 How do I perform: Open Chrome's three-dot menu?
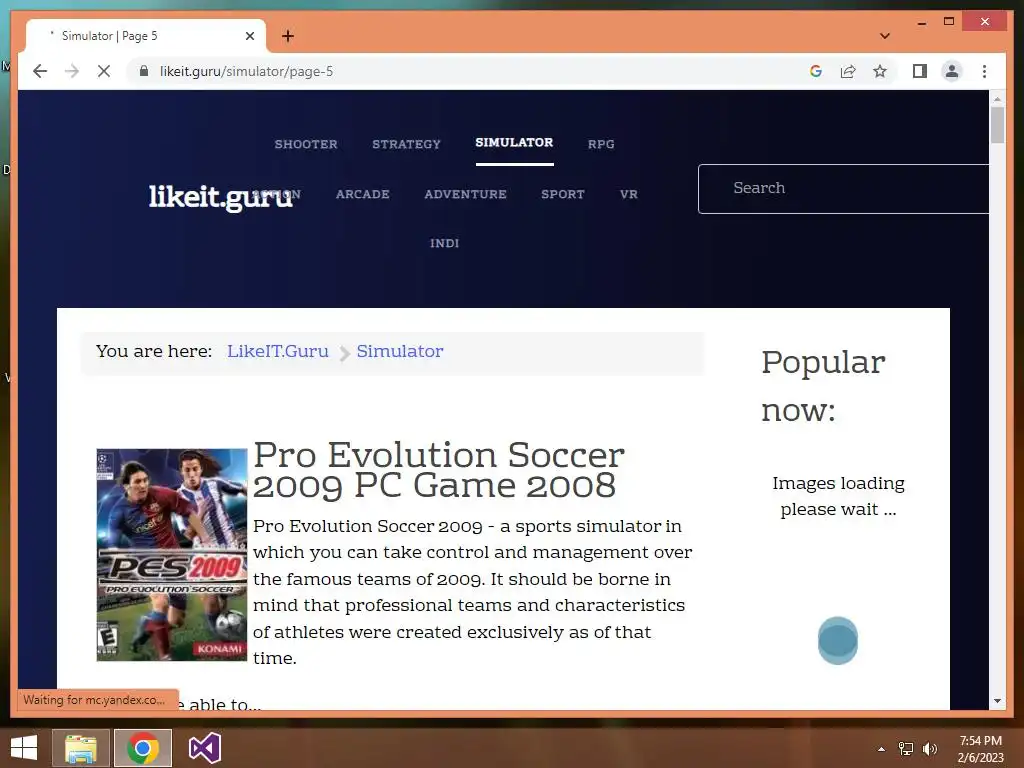click(984, 71)
